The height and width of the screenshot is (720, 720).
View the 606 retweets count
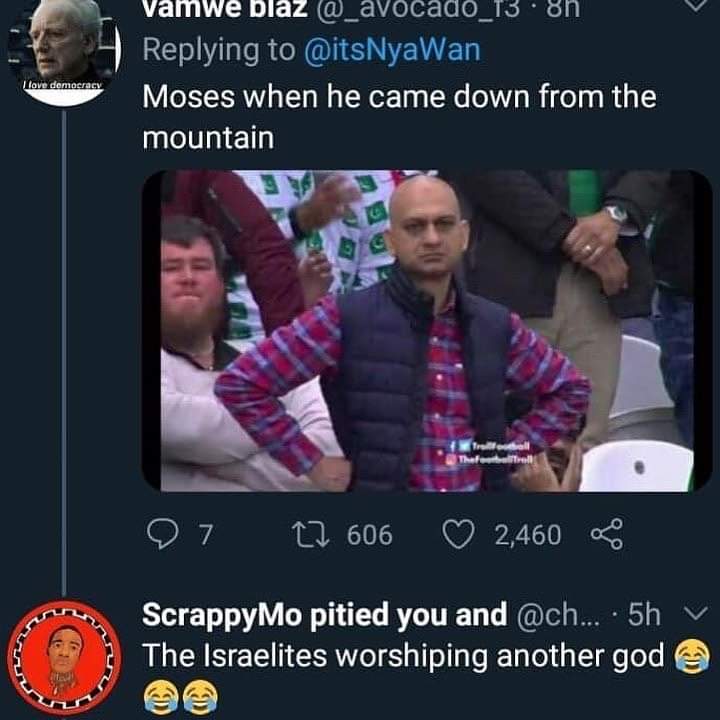pyautogui.click(x=370, y=535)
